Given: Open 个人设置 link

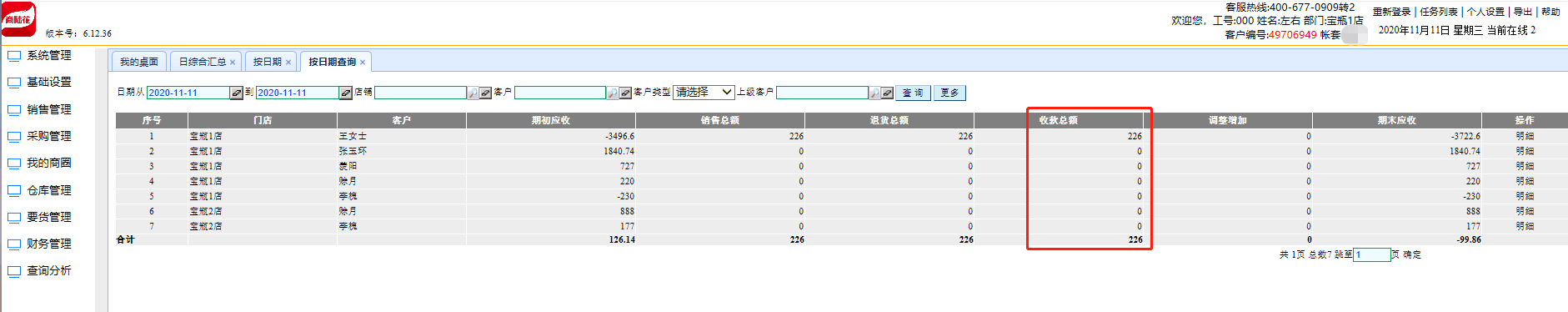Looking at the screenshot, I should point(1485,12).
